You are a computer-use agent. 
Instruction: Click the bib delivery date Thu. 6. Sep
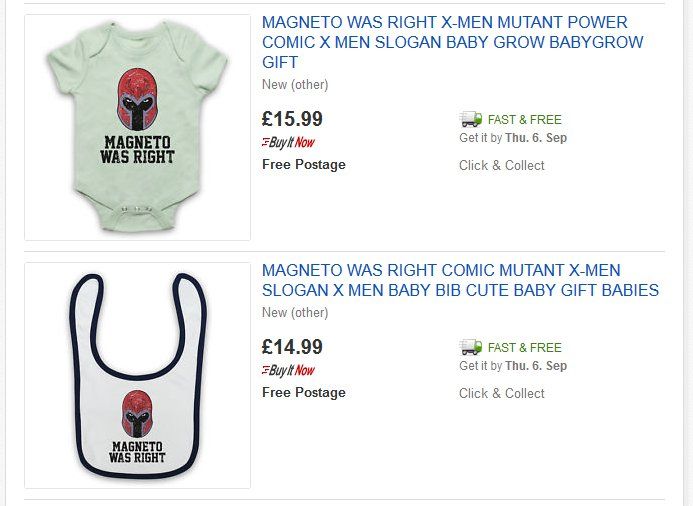coord(536,366)
